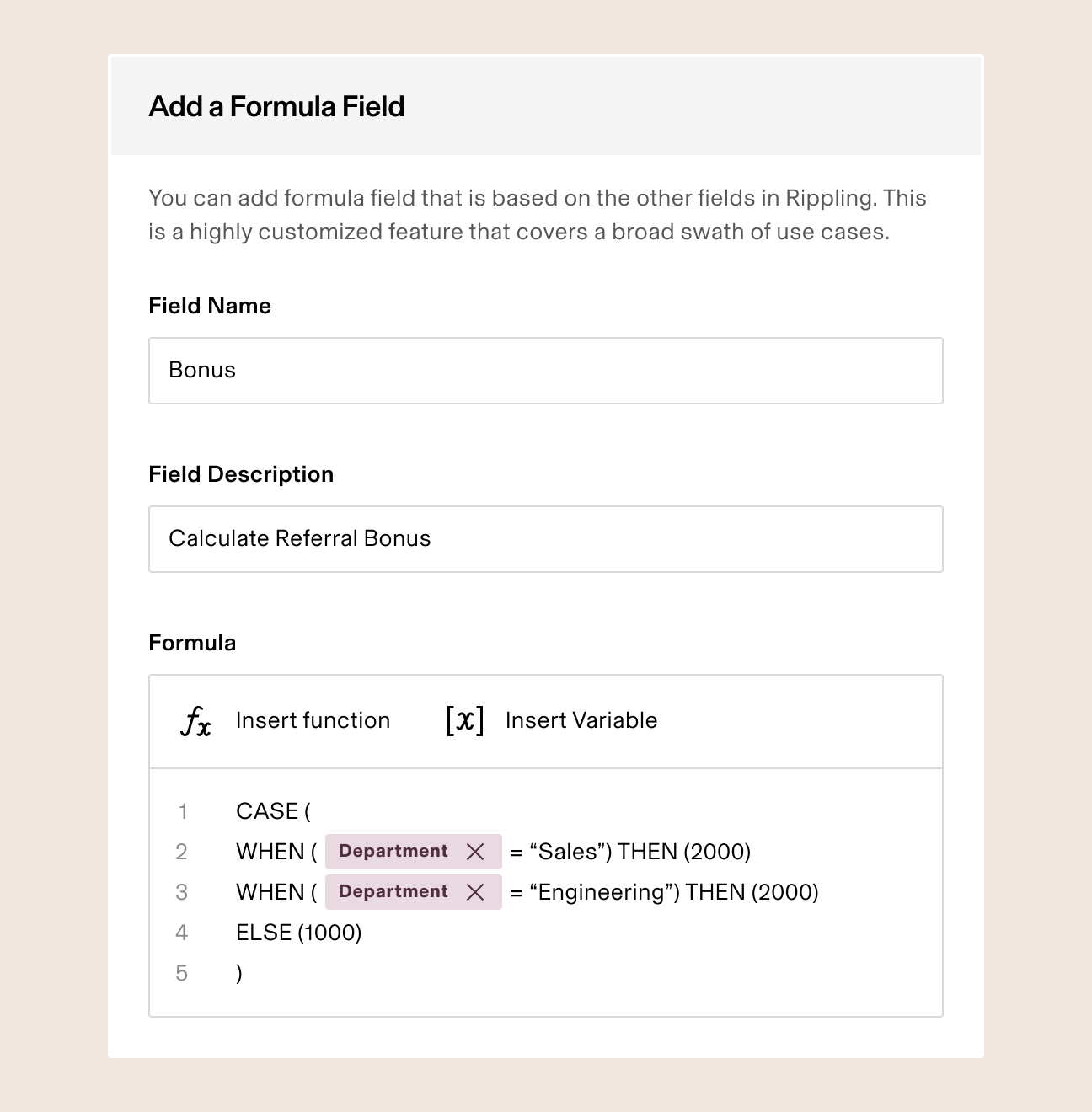Click line number 1 in the formula gutter
This screenshot has height=1112, width=1092.
click(x=182, y=811)
